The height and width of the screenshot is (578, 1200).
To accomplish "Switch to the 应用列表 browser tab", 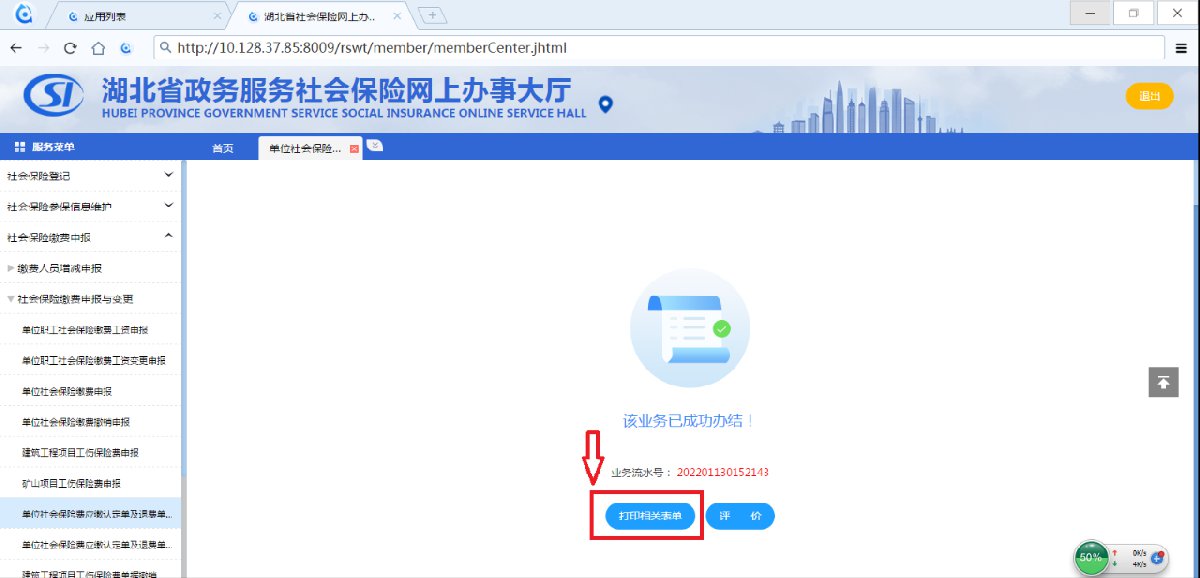I will pyautogui.click(x=140, y=17).
